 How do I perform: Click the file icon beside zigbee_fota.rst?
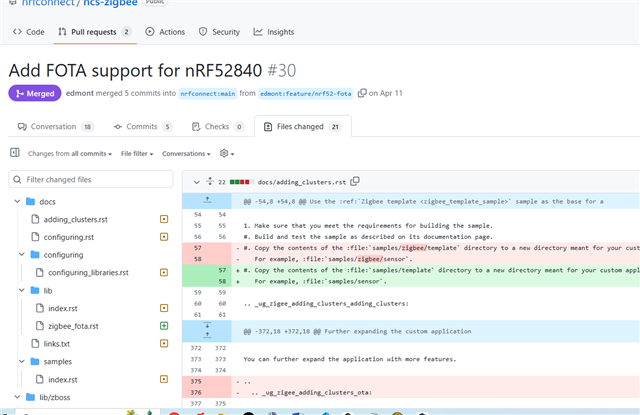coord(40,326)
